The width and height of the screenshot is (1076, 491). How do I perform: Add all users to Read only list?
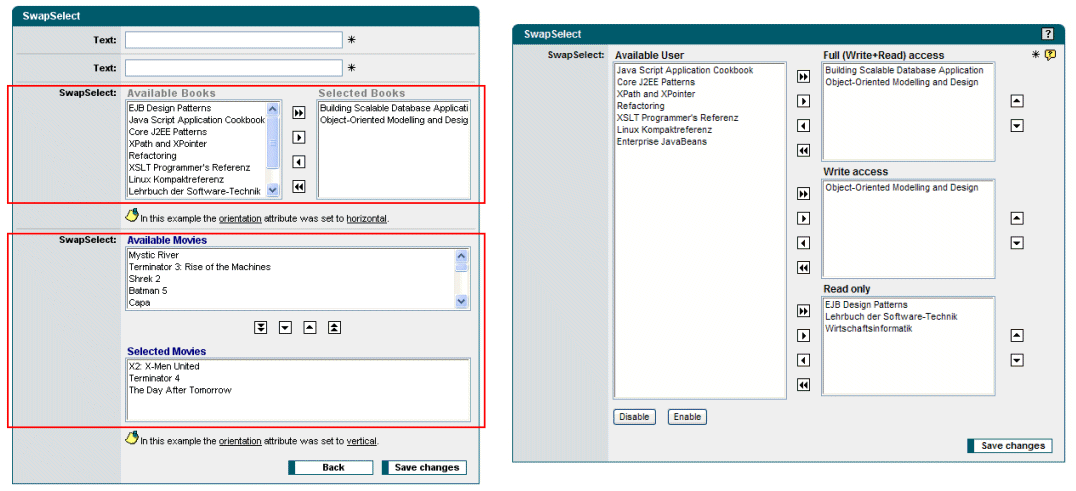pyautogui.click(x=802, y=311)
